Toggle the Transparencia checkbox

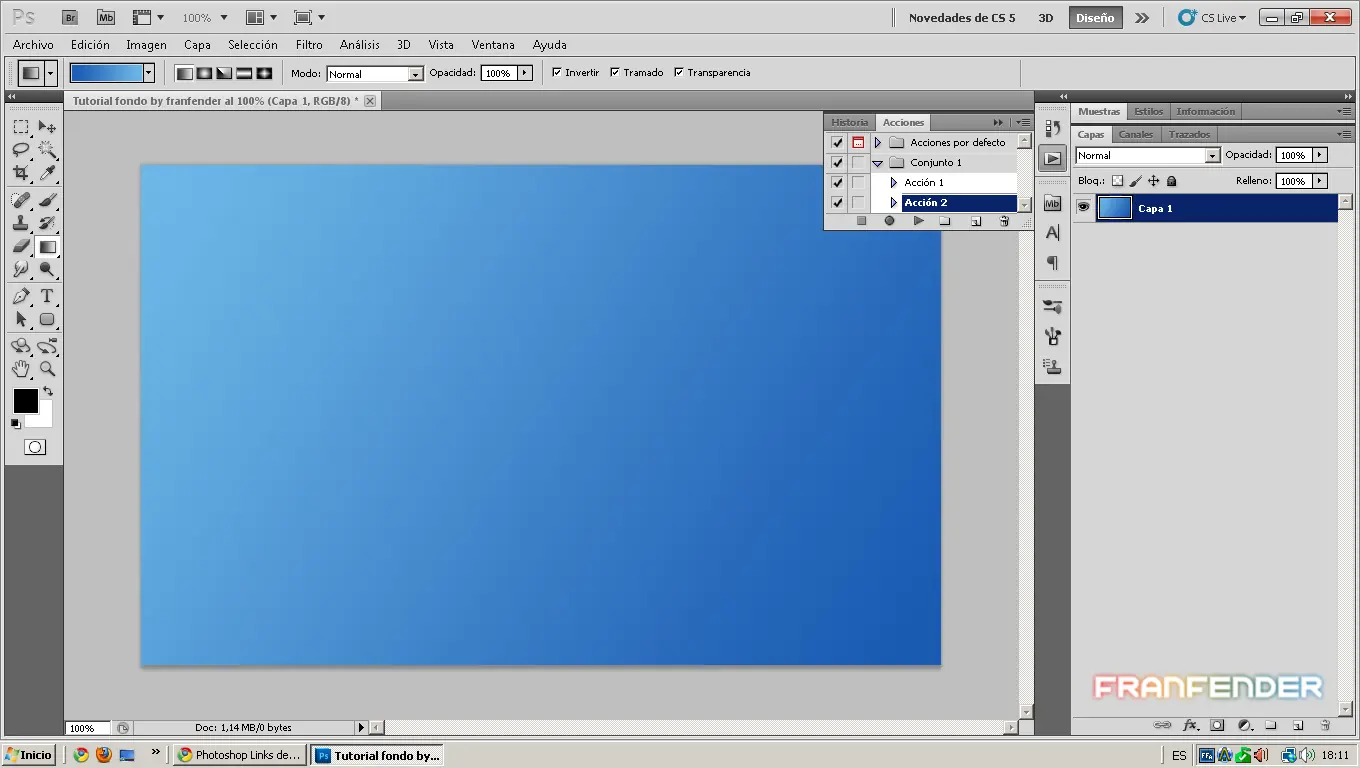click(679, 72)
